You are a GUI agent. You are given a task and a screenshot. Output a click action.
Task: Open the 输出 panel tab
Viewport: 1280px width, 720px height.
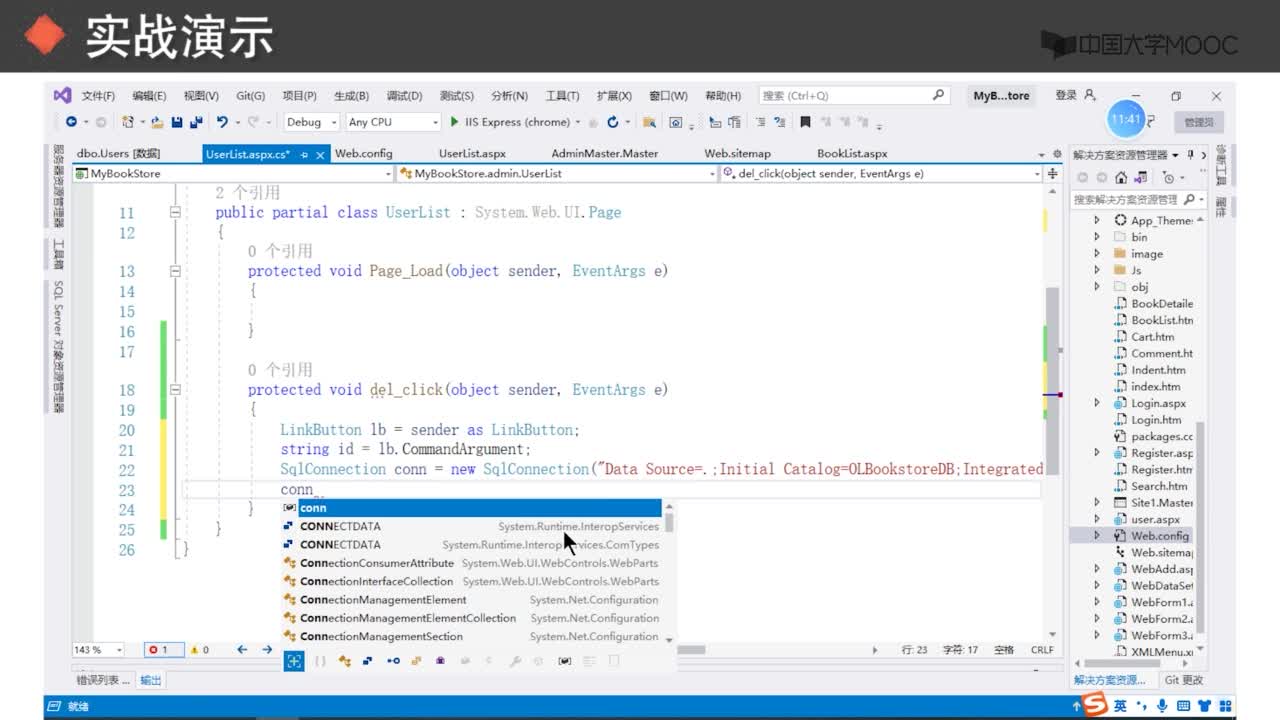pyautogui.click(x=150, y=680)
